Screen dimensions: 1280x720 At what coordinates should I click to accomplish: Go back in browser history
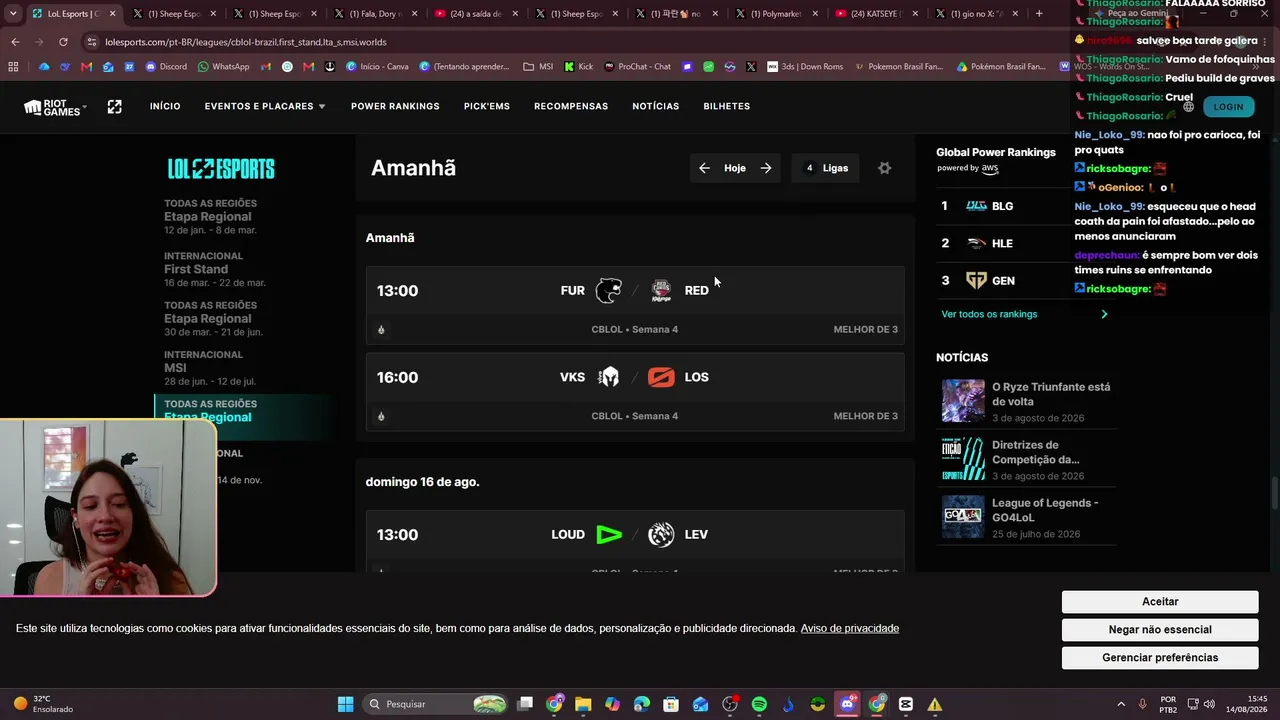pyautogui.click(x=15, y=42)
